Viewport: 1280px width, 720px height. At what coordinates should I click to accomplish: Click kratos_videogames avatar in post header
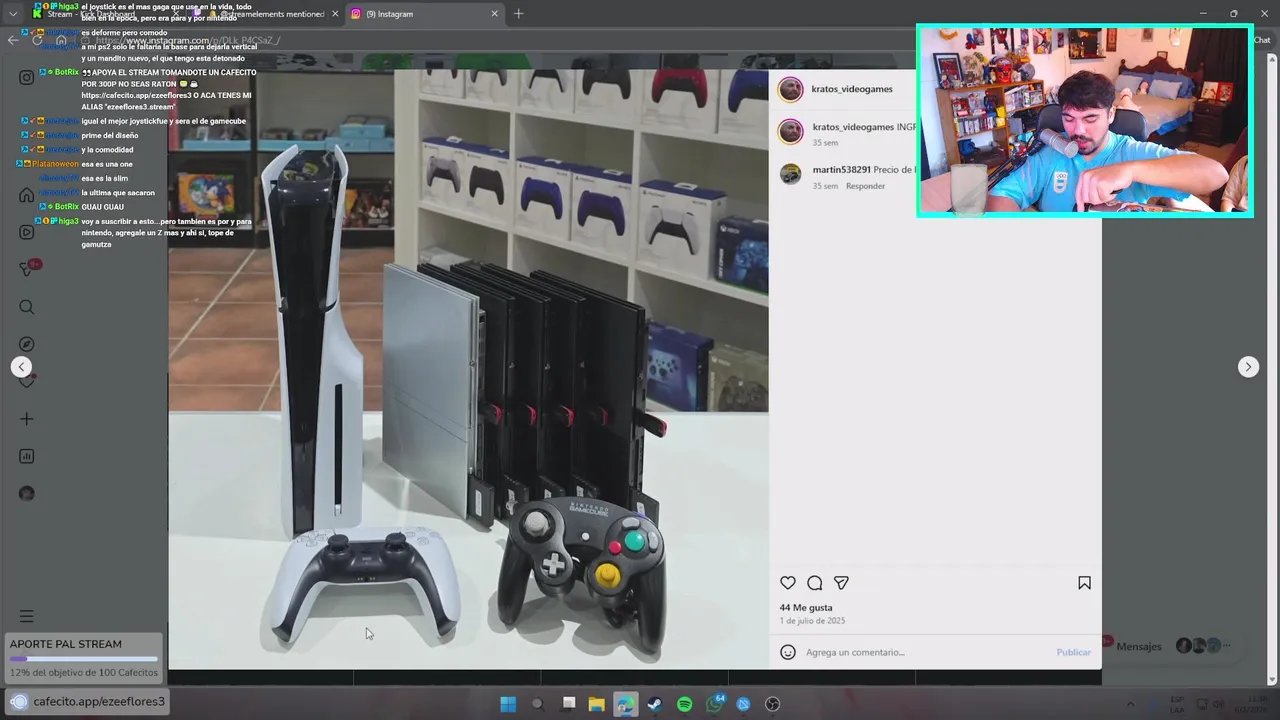[790, 89]
